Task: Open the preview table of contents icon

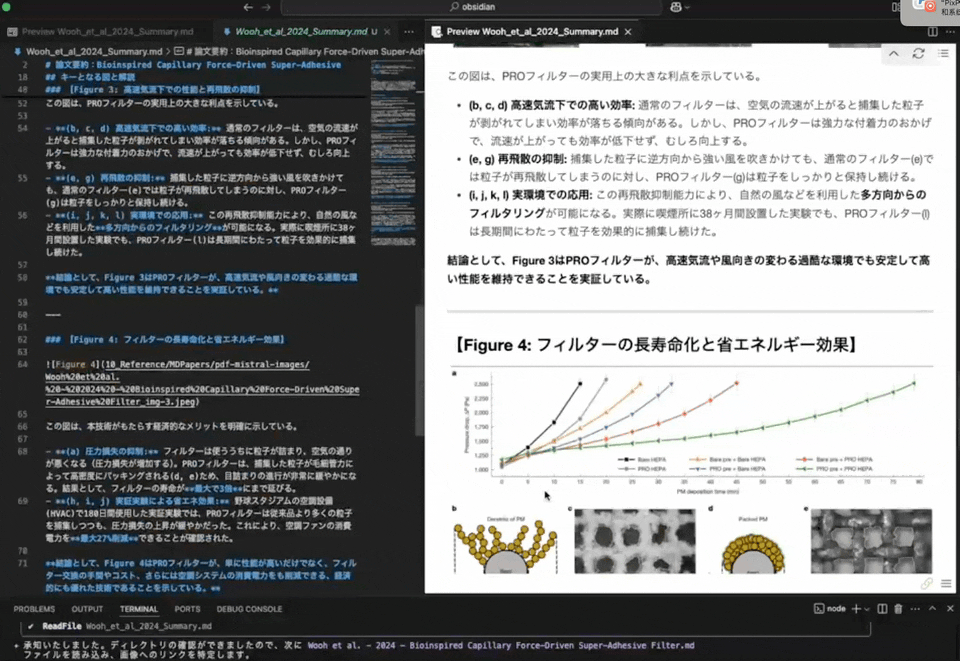Action: [943, 54]
